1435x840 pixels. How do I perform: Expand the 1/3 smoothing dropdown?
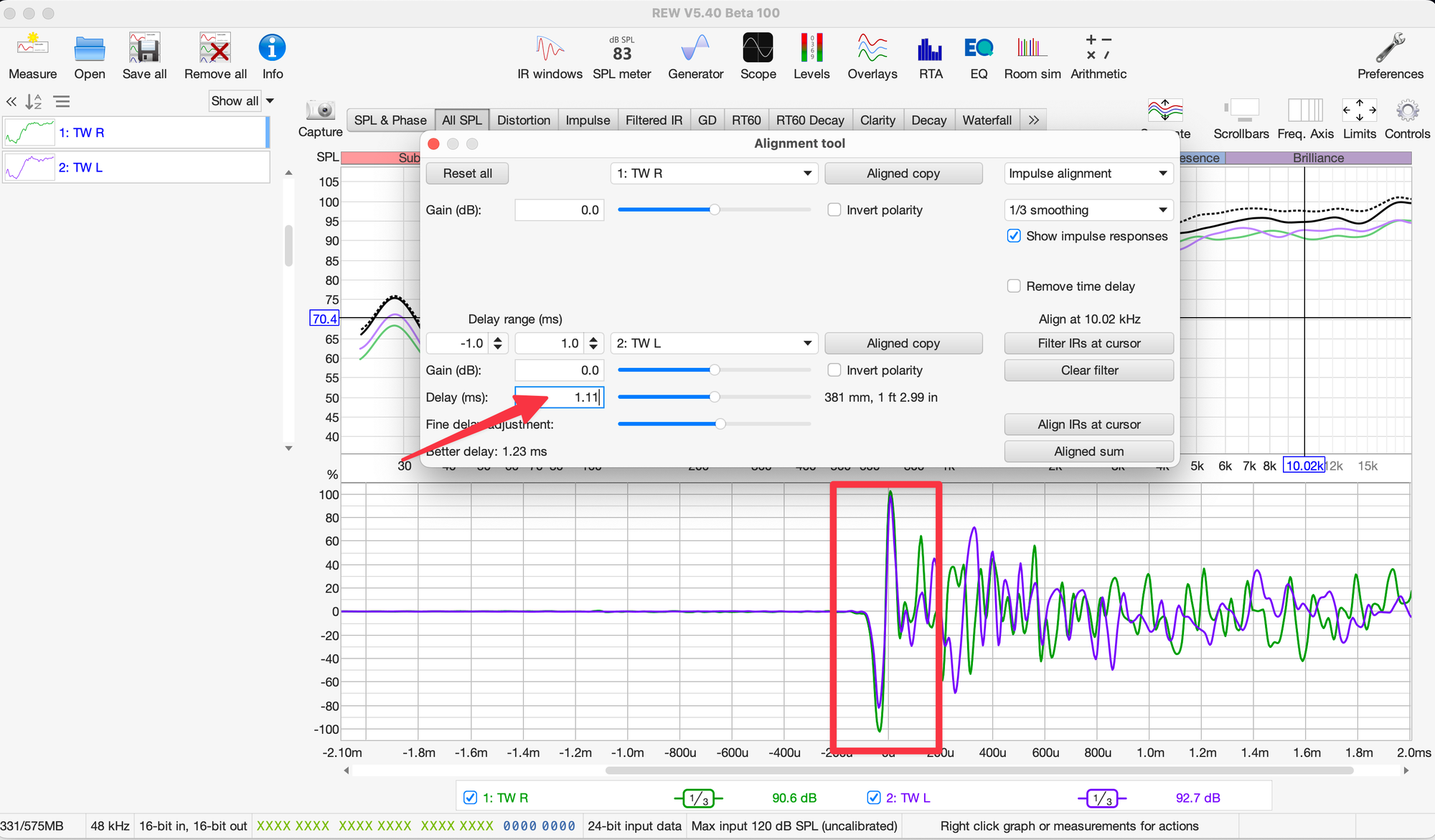pos(1088,210)
